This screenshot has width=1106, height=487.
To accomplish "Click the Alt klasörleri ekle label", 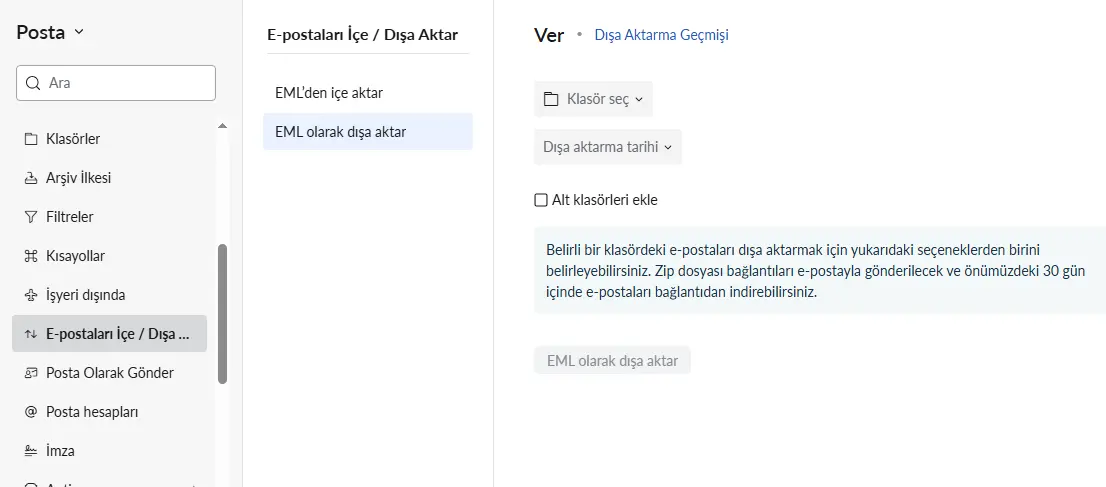I will pyautogui.click(x=605, y=200).
